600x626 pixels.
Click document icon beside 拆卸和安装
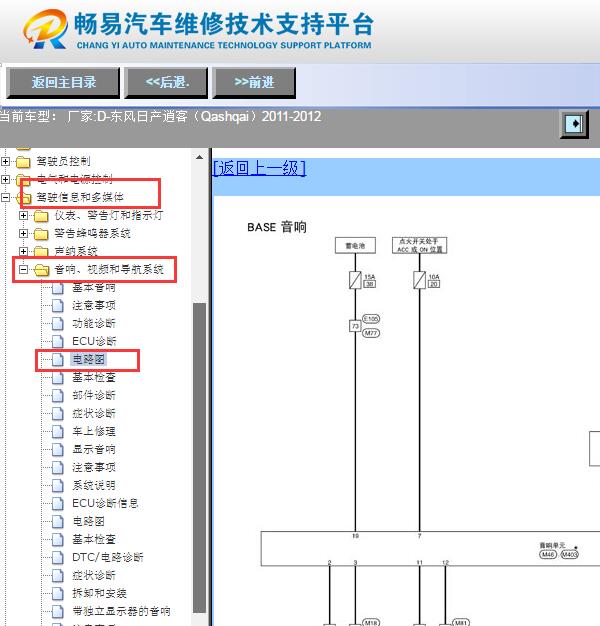pos(58,593)
